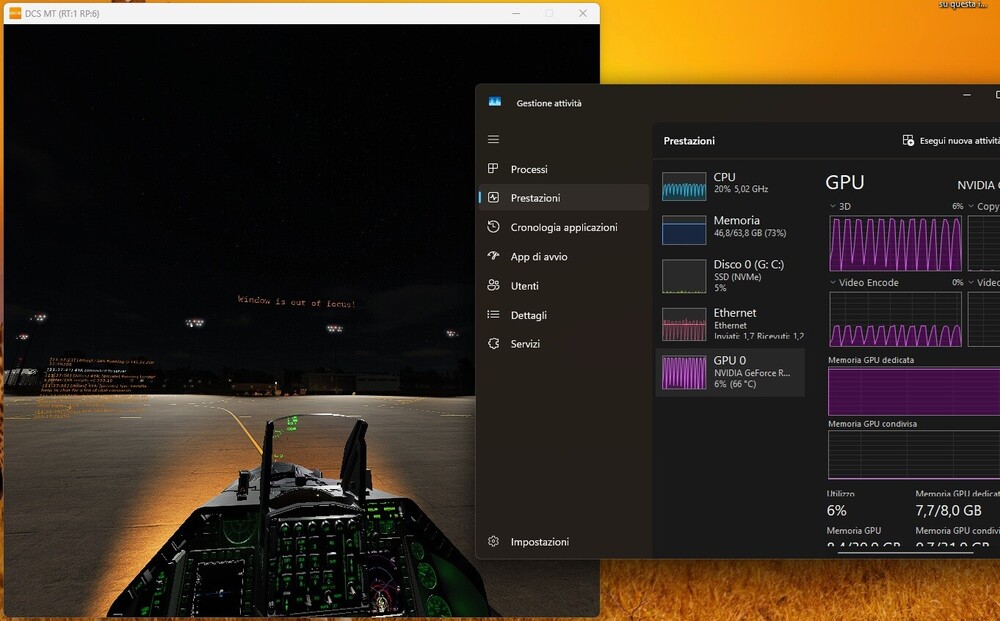The width and height of the screenshot is (1000, 621).
Task: Click the App di avvio gauge icon
Action: (493, 256)
